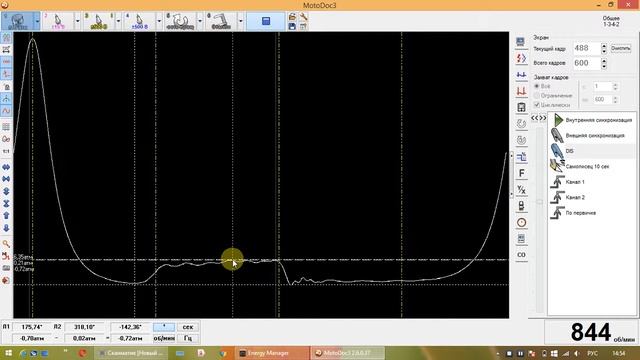This screenshot has width=640, height=360.
Task: Open dropdown arrow next to rotating-arrows channel
Action: click(x=200, y=21)
